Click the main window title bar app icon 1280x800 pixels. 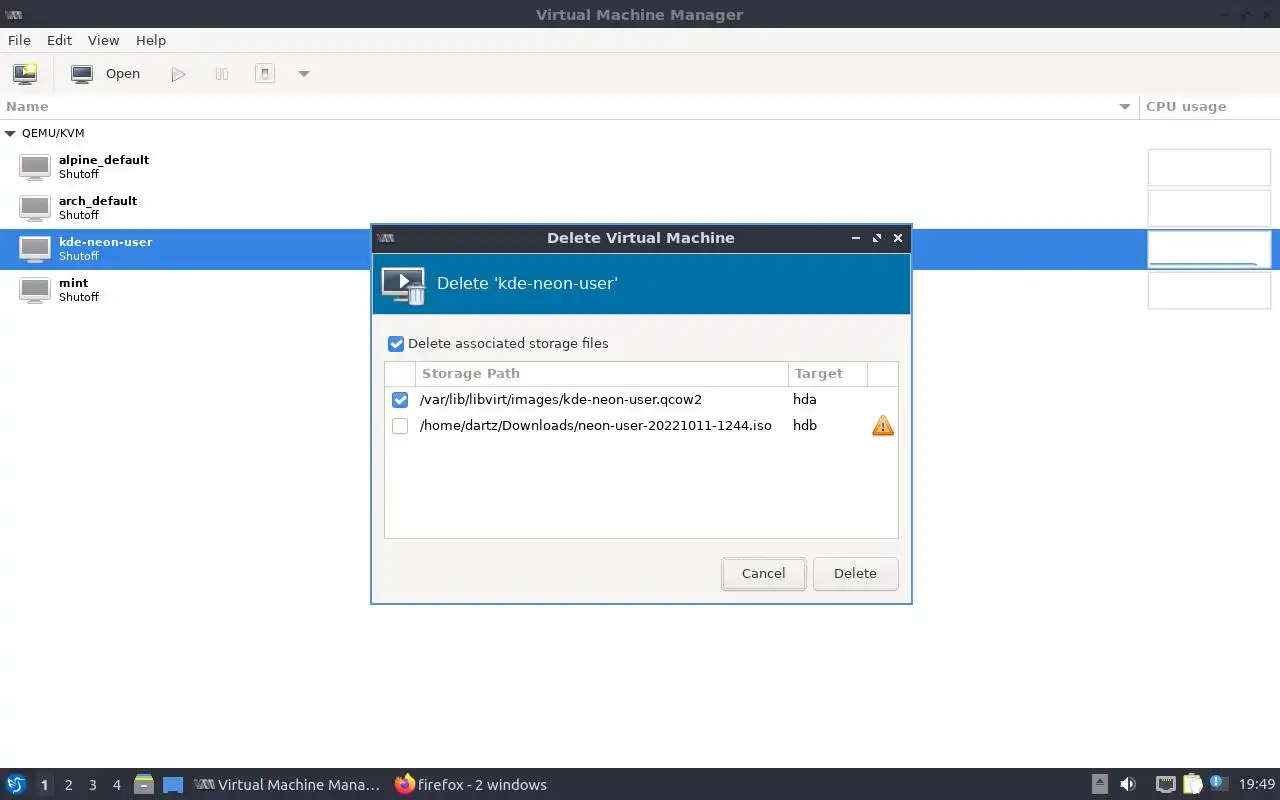pyautogui.click(x=15, y=15)
